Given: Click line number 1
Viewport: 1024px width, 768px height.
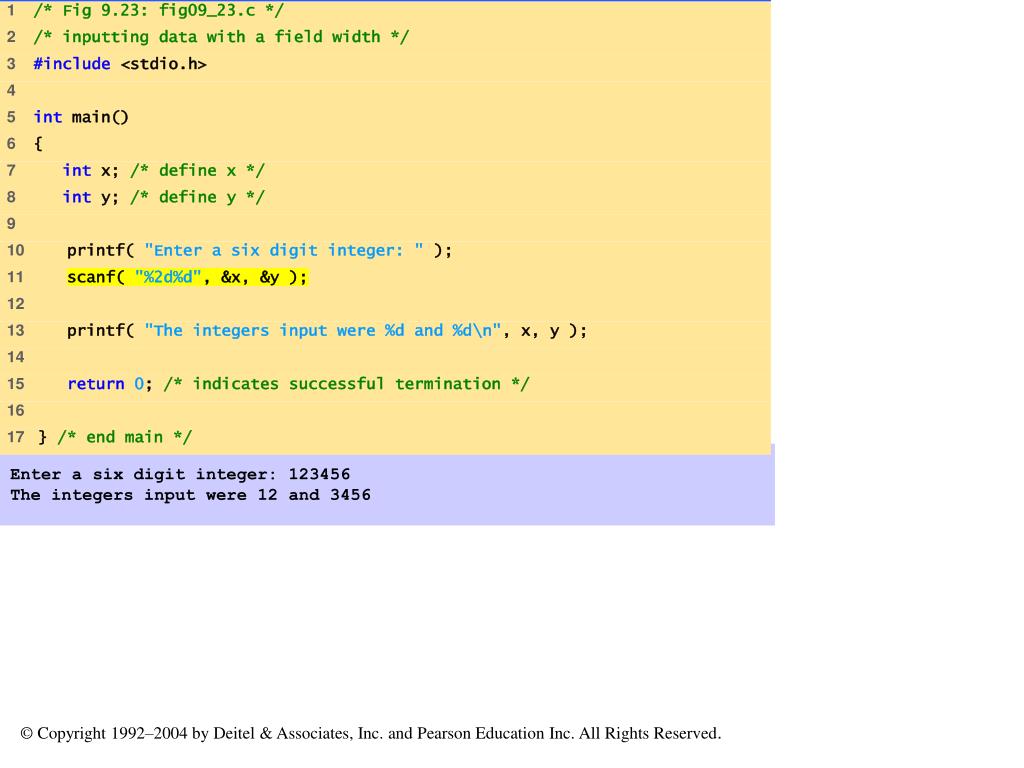Looking at the screenshot, I should point(11,10).
